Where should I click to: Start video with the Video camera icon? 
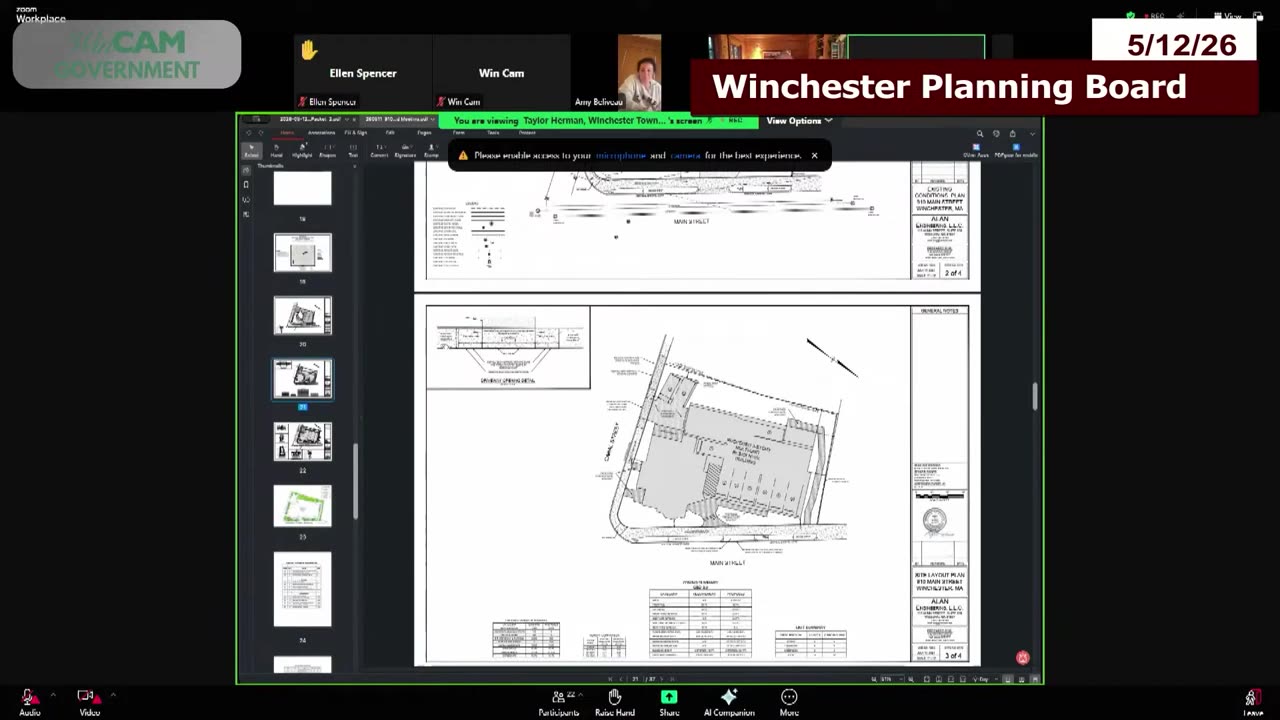(87, 697)
